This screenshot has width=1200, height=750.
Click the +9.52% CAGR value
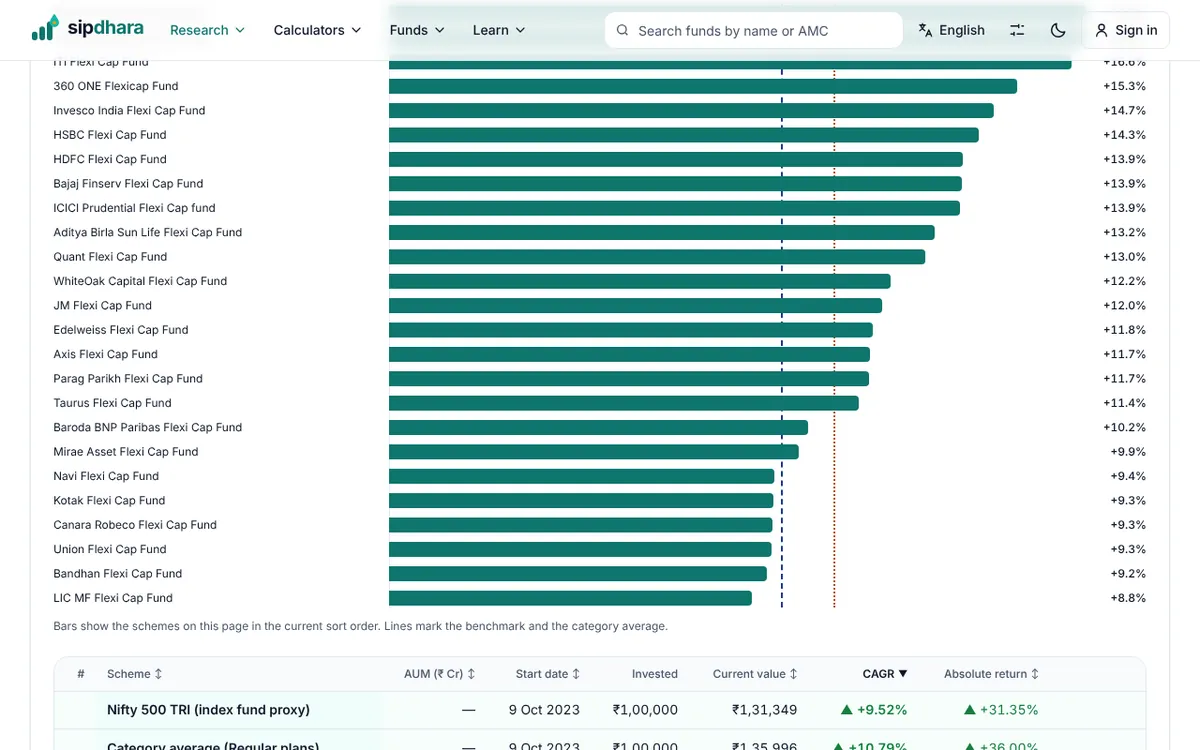point(874,710)
